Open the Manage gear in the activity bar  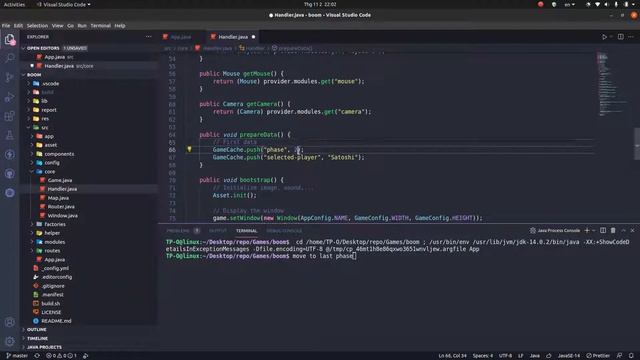pos(9,341)
